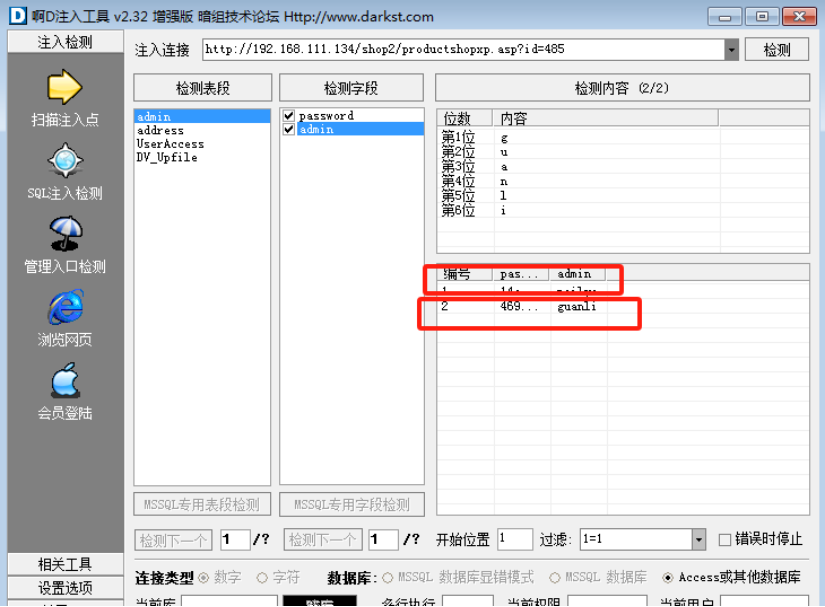Viewport: 825px width, 607px height.
Task: Click the guanli value in results table
Action: [577, 306]
